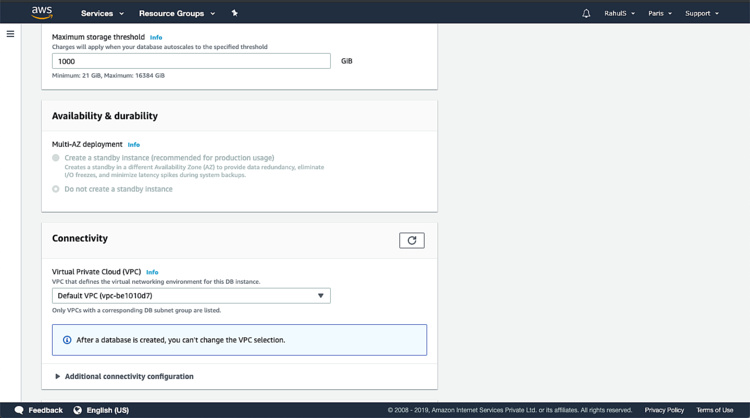Click the Connectivity refresh icon button

(x=411, y=240)
